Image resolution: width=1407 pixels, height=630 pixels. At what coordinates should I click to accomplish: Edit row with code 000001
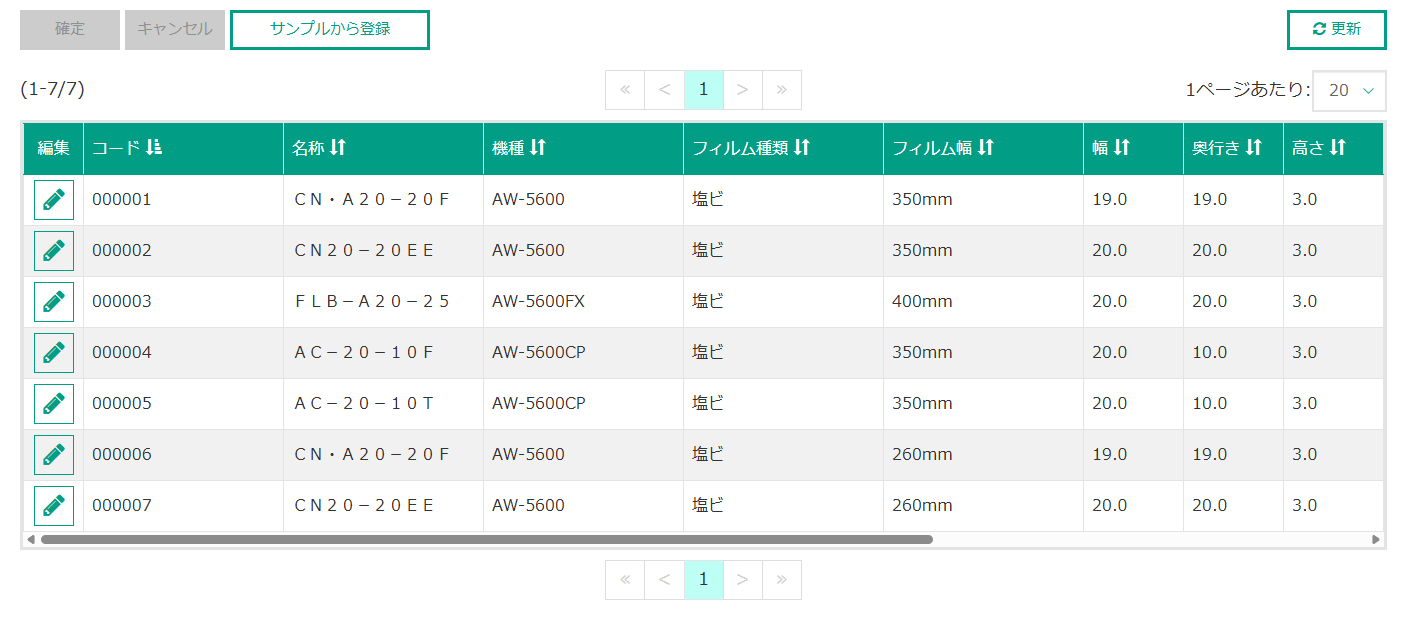coord(54,200)
